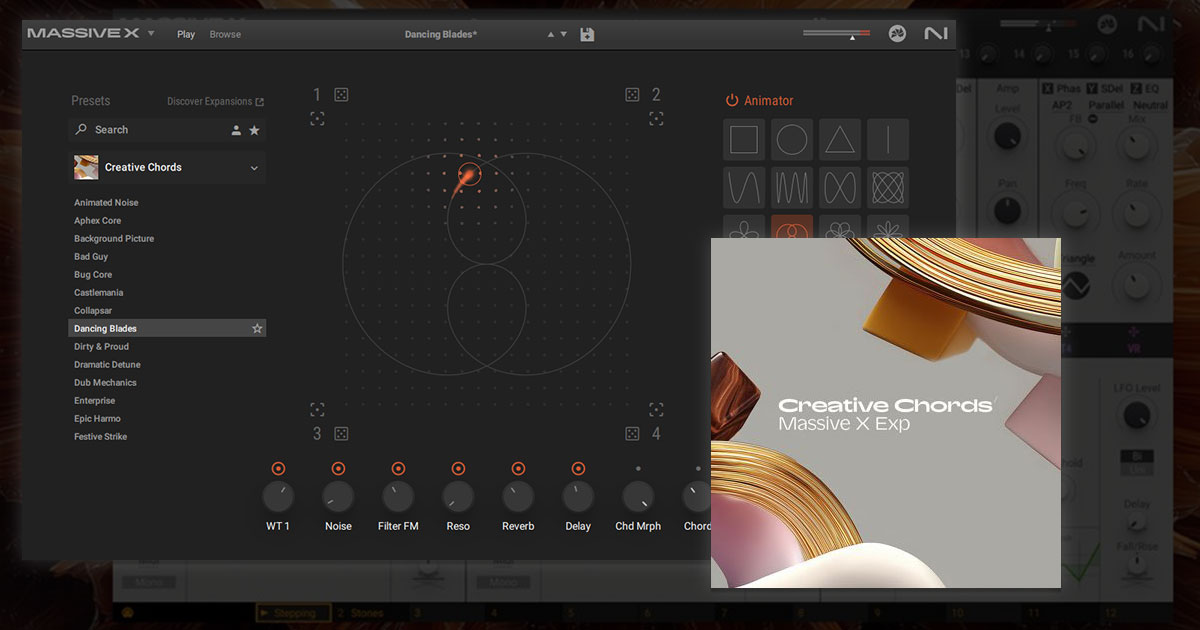The image size is (1200, 630).
Task: Select the square shape in the Animator panel
Action: (x=744, y=139)
